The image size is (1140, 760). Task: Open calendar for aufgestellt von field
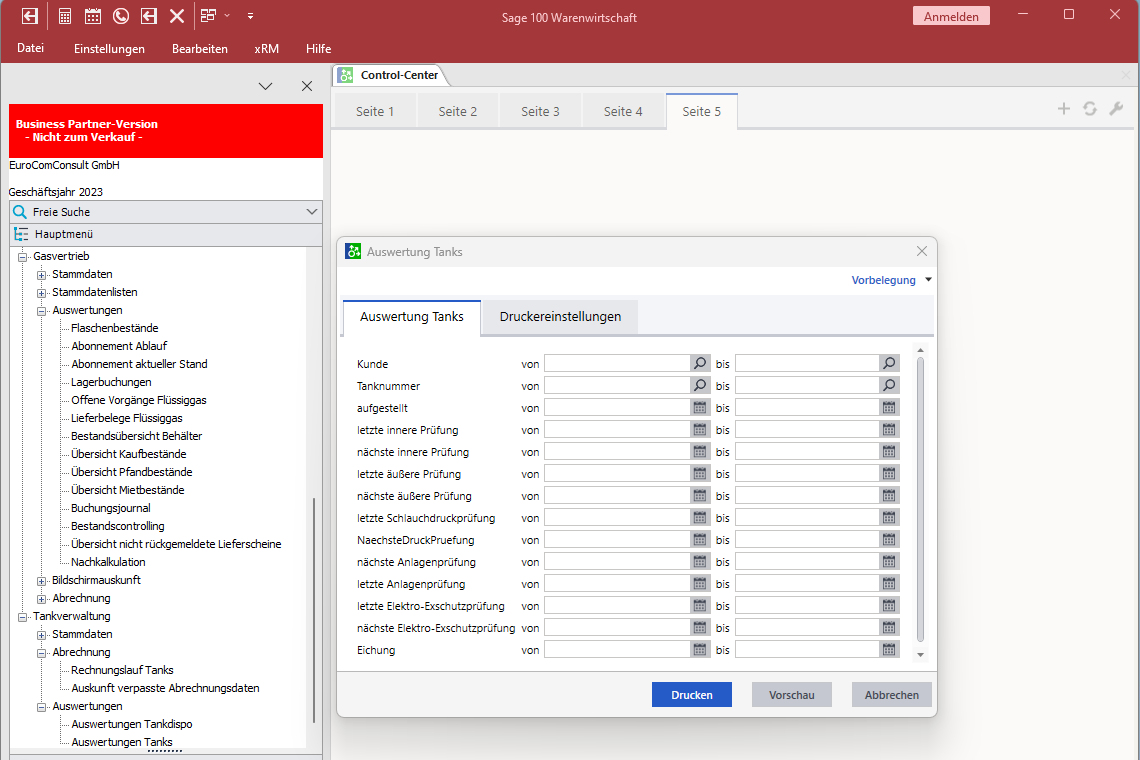[x=700, y=408]
